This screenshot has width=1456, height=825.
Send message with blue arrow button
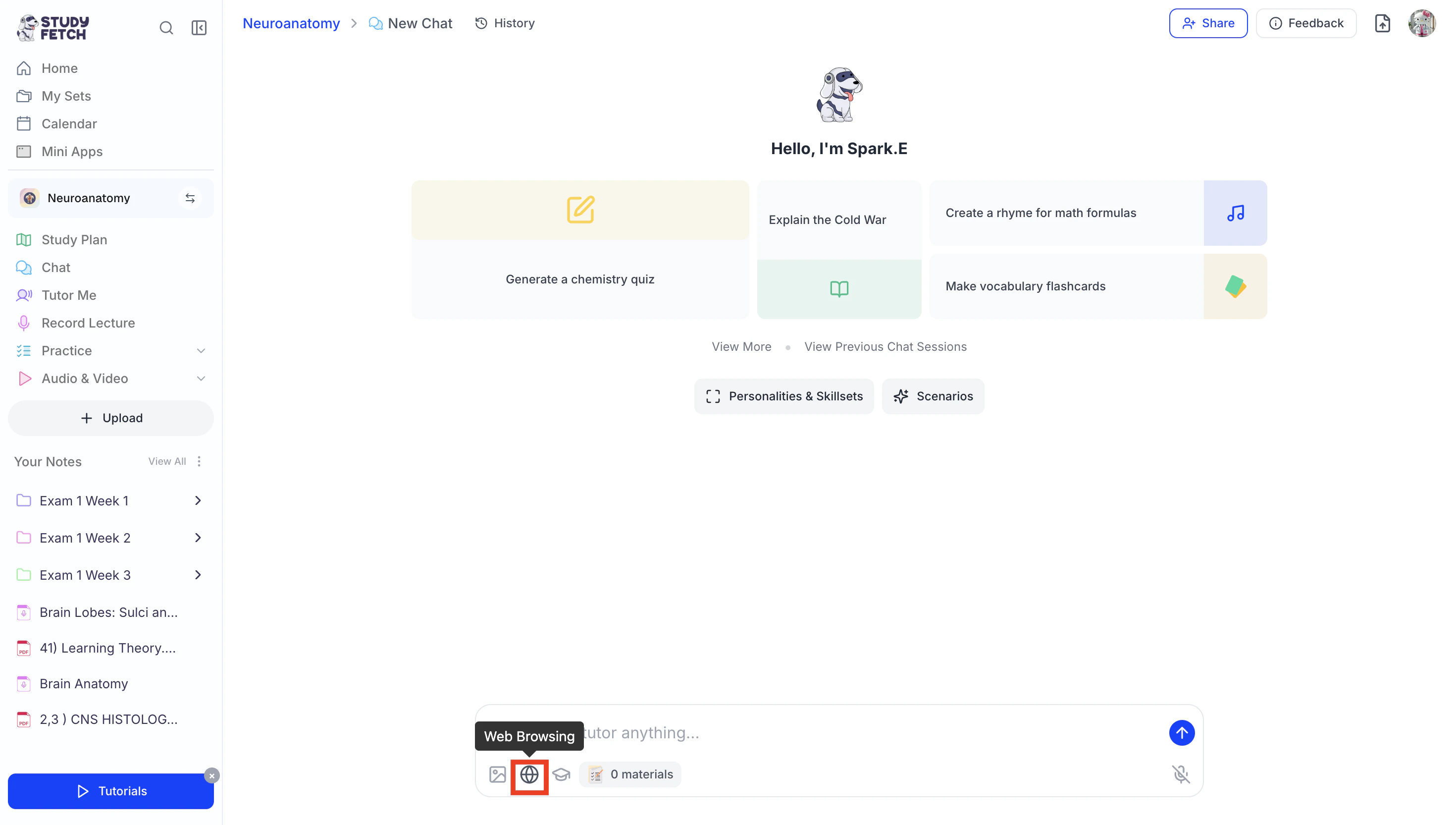[1181, 733]
